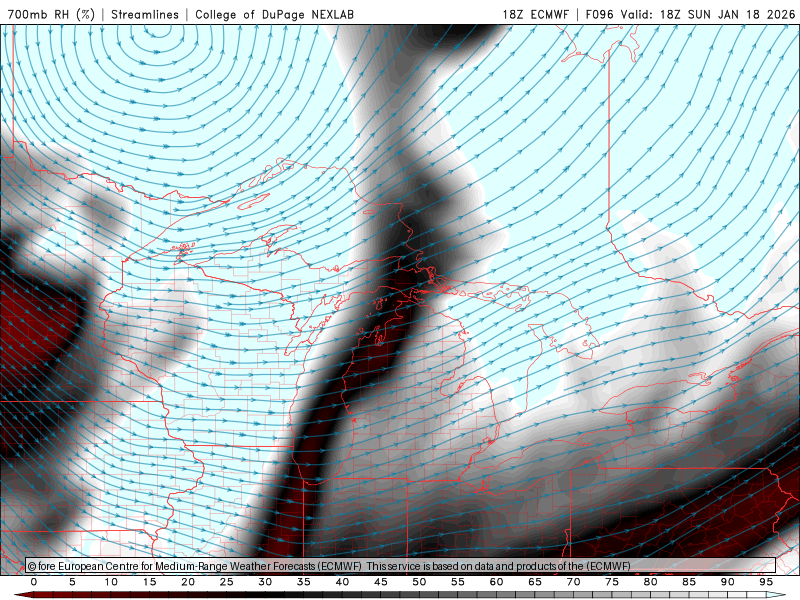Select the 10 label on the color scale

(x=111, y=582)
